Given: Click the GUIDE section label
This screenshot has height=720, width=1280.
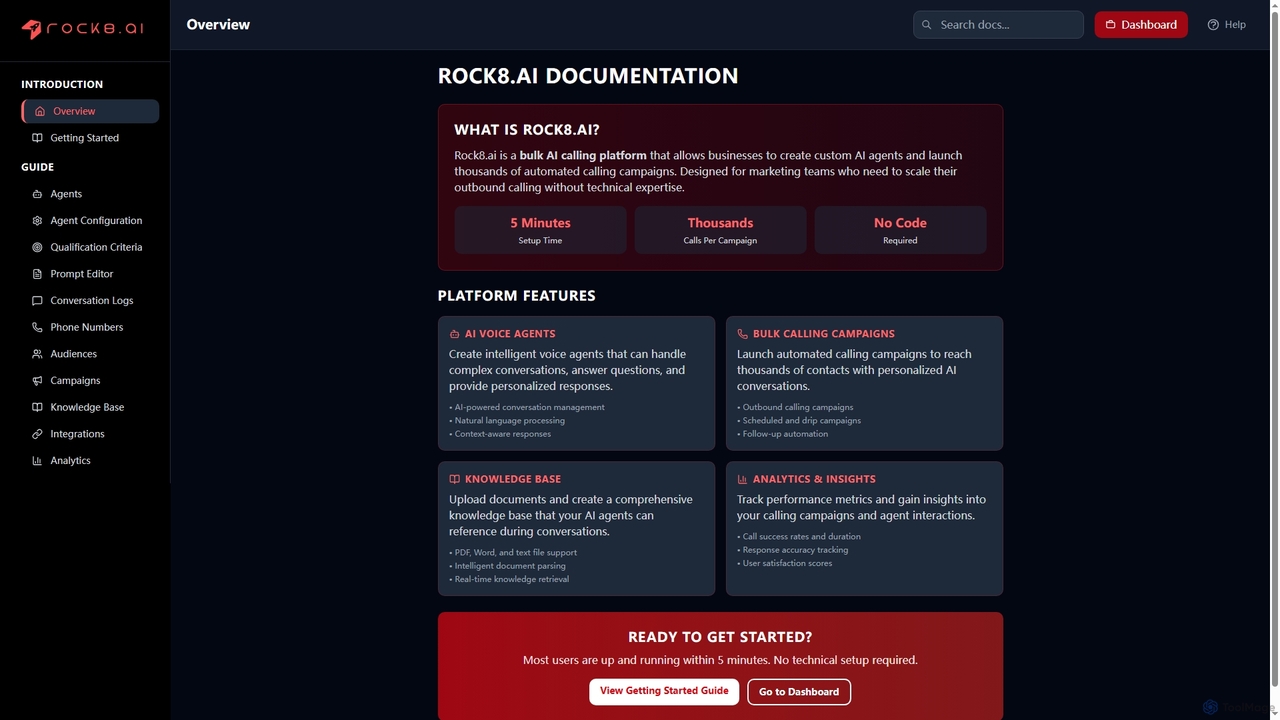Looking at the screenshot, I should tap(38, 167).
